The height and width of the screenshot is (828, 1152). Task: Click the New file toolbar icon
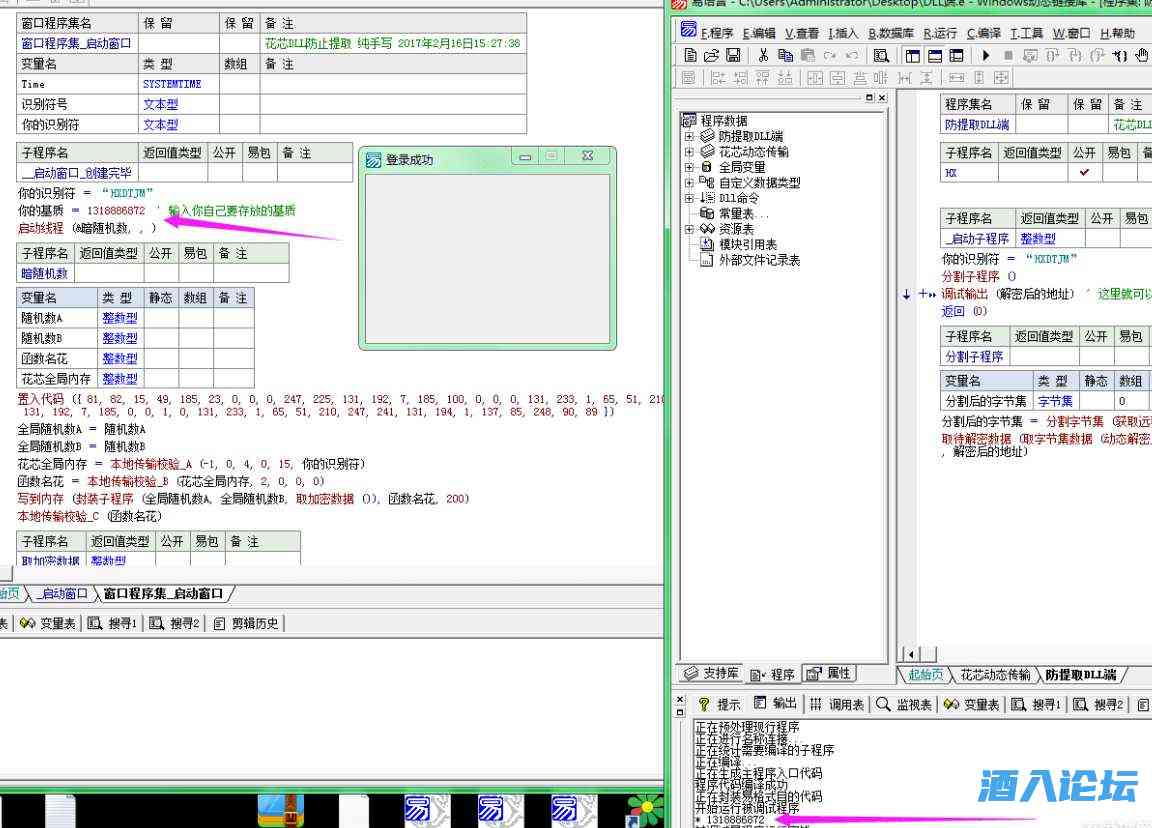689,56
